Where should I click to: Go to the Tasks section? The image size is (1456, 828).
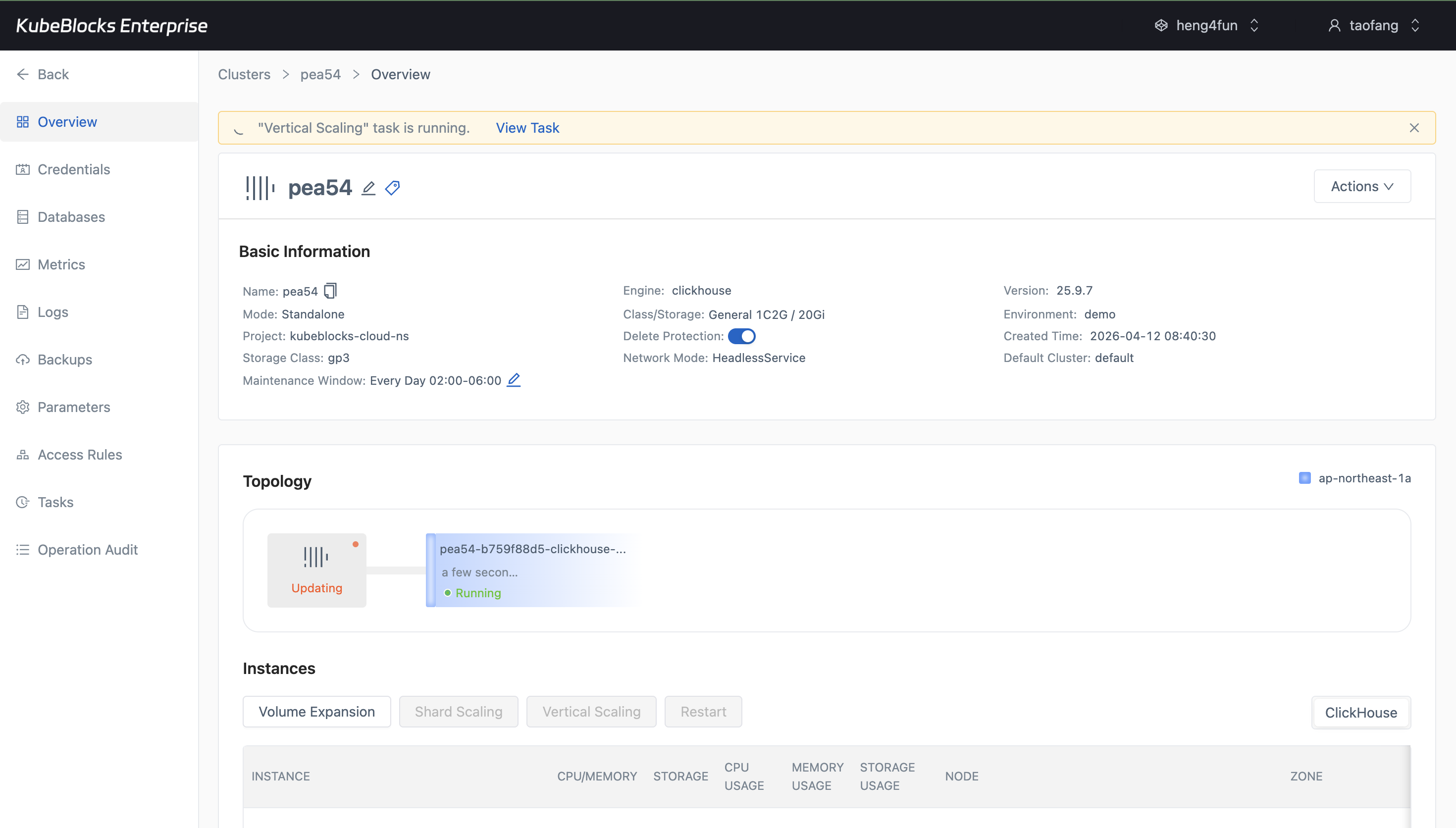(23, 502)
